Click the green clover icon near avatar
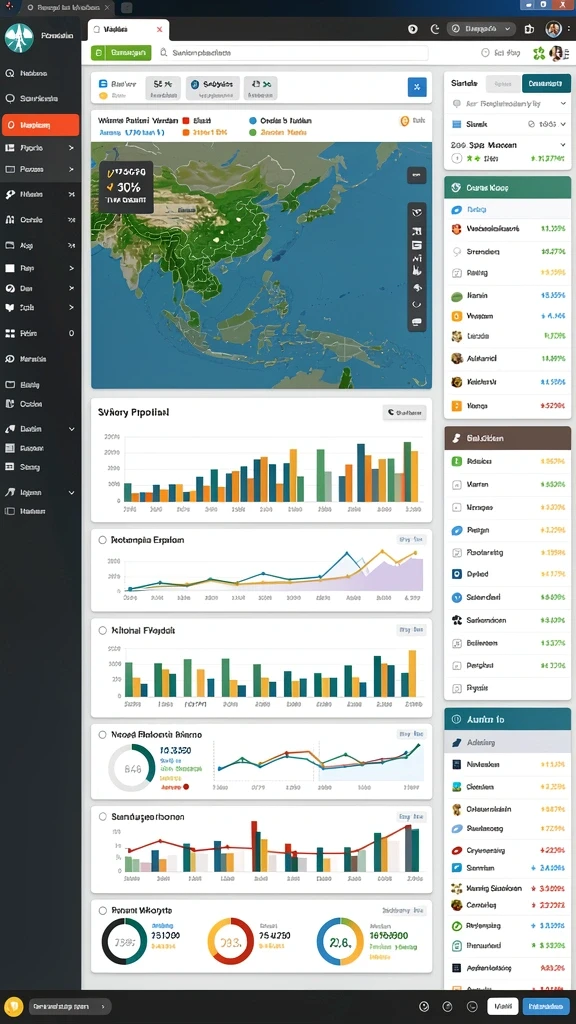The height and width of the screenshot is (1024, 576). coord(539,54)
